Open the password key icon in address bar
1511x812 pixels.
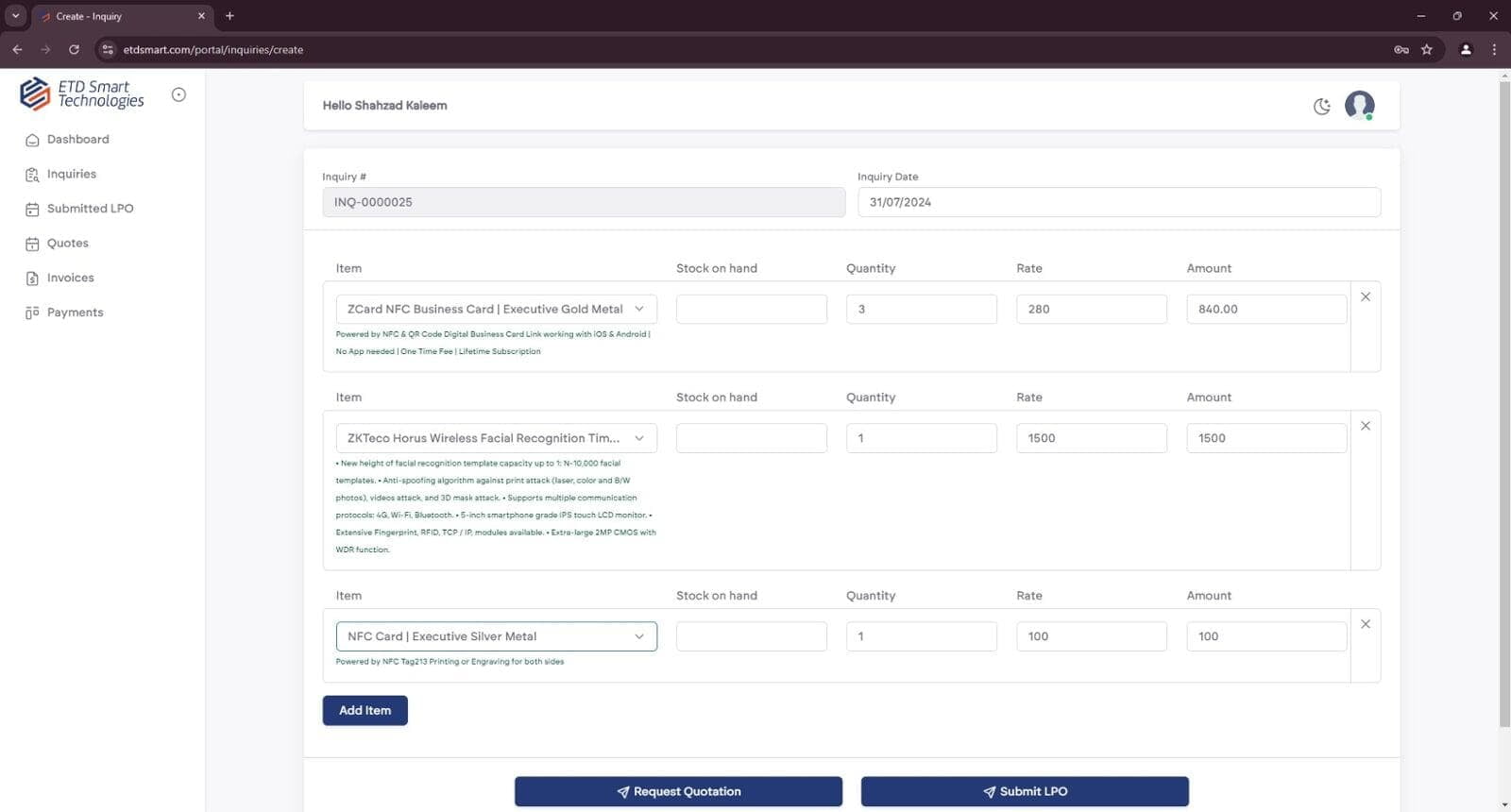coord(1401,49)
